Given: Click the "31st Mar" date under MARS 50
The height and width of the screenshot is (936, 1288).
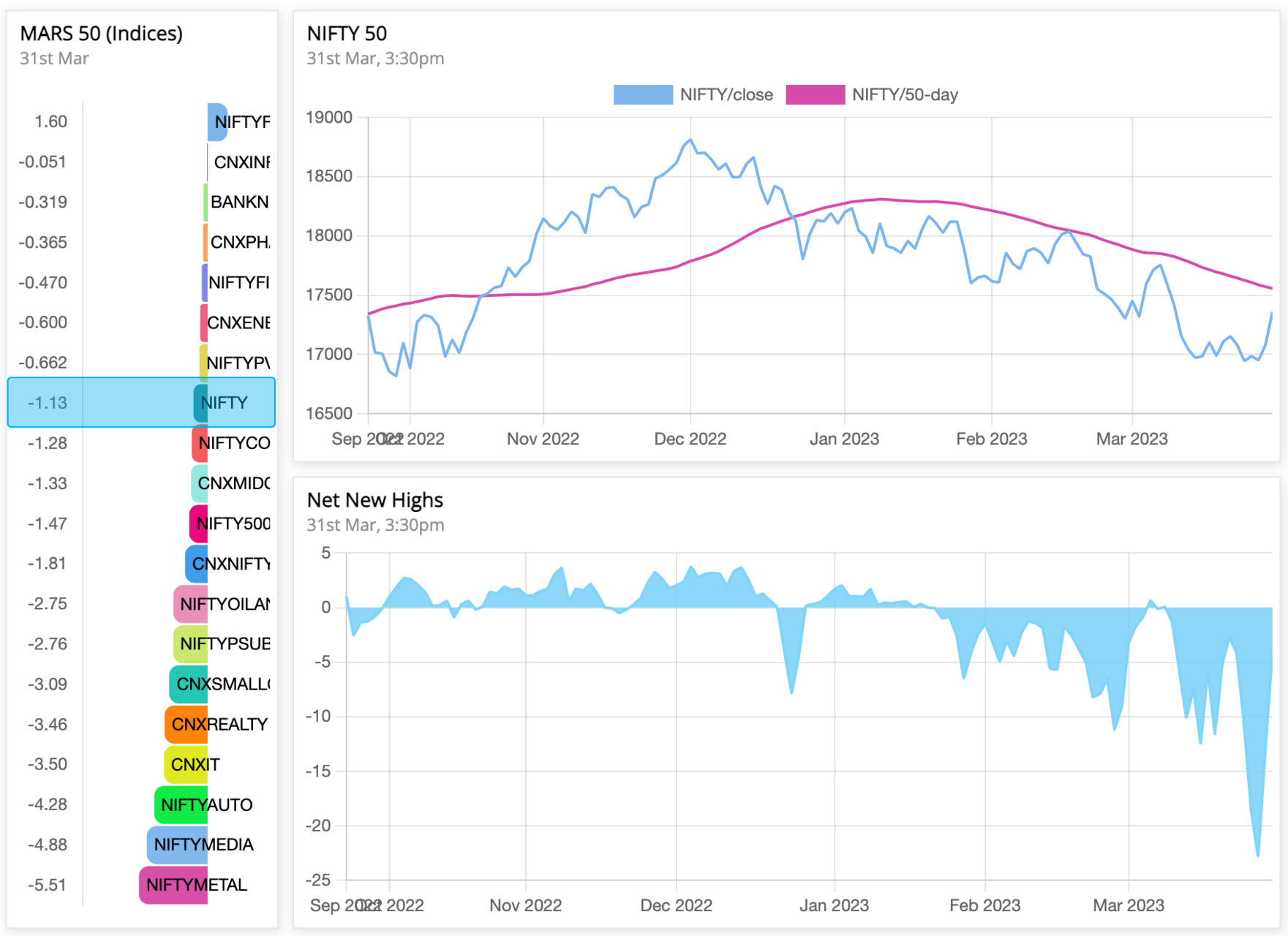Looking at the screenshot, I should tap(54, 58).
